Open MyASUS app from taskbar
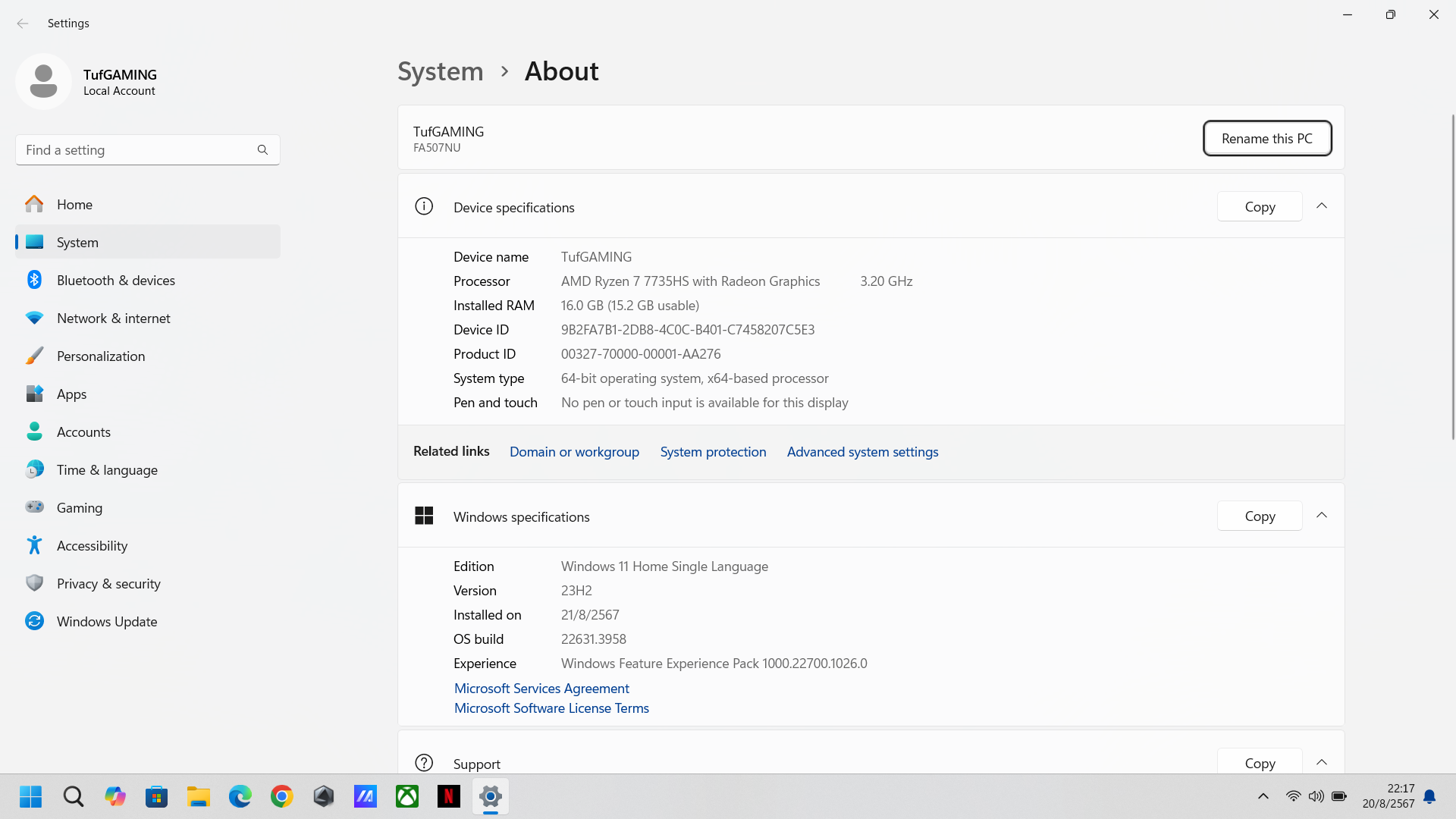The width and height of the screenshot is (1456, 819). coord(366,796)
